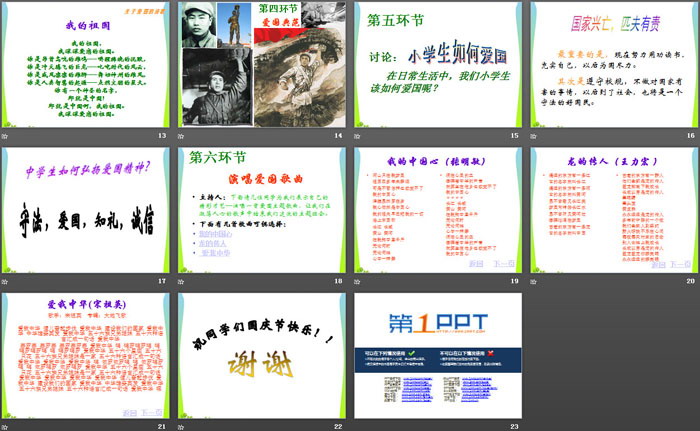
Task: Click animation star icon under slide 20
Action: pos(533,281)
